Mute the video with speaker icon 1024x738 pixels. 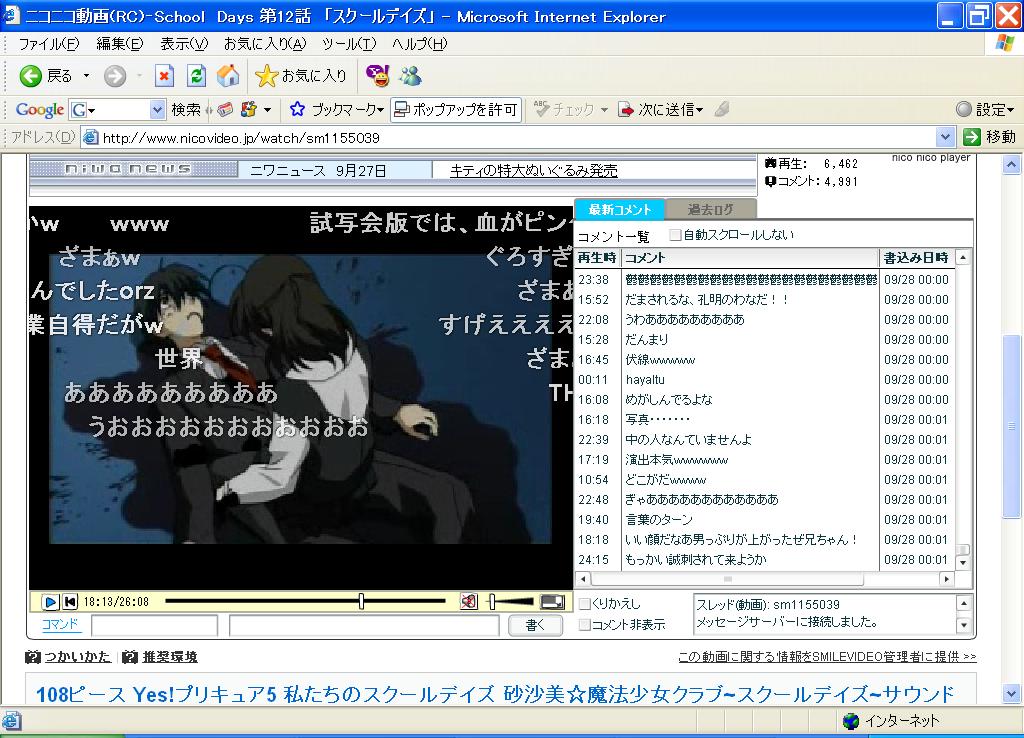point(468,602)
